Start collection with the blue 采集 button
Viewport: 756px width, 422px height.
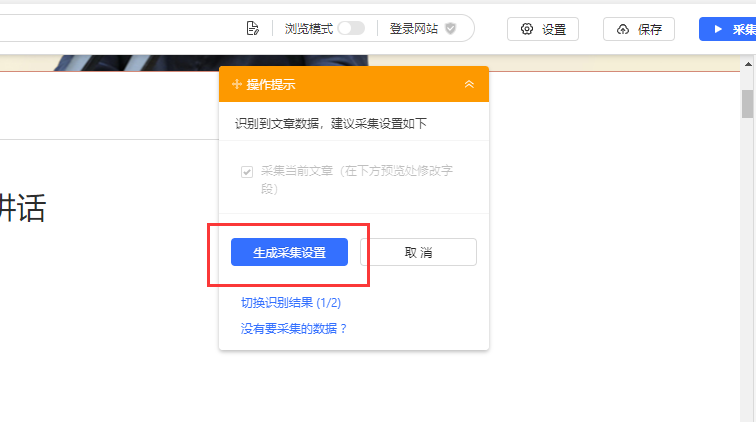[x=729, y=29]
